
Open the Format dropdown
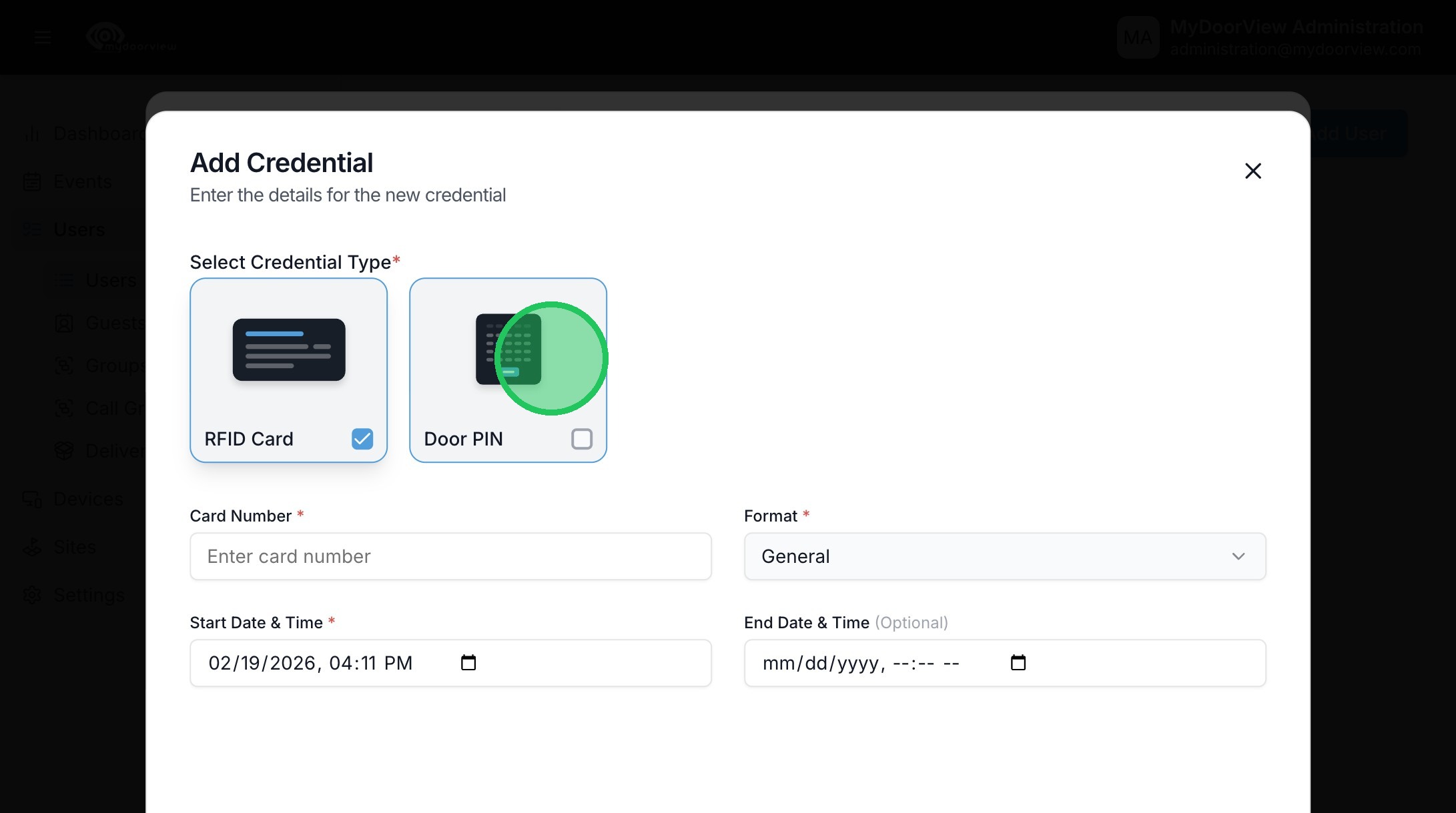click(1004, 556)
